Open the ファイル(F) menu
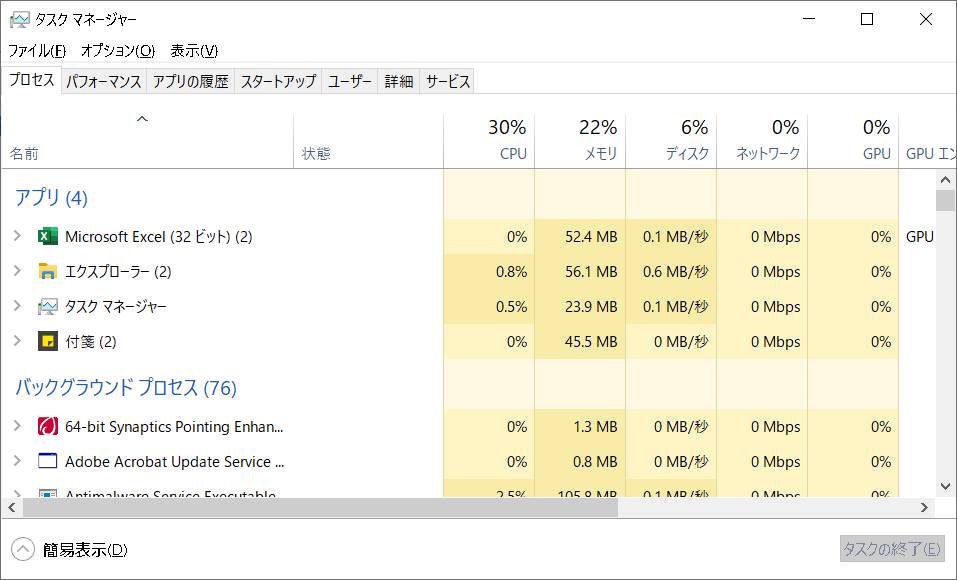The image size is (957, 580). pos(37,51)
